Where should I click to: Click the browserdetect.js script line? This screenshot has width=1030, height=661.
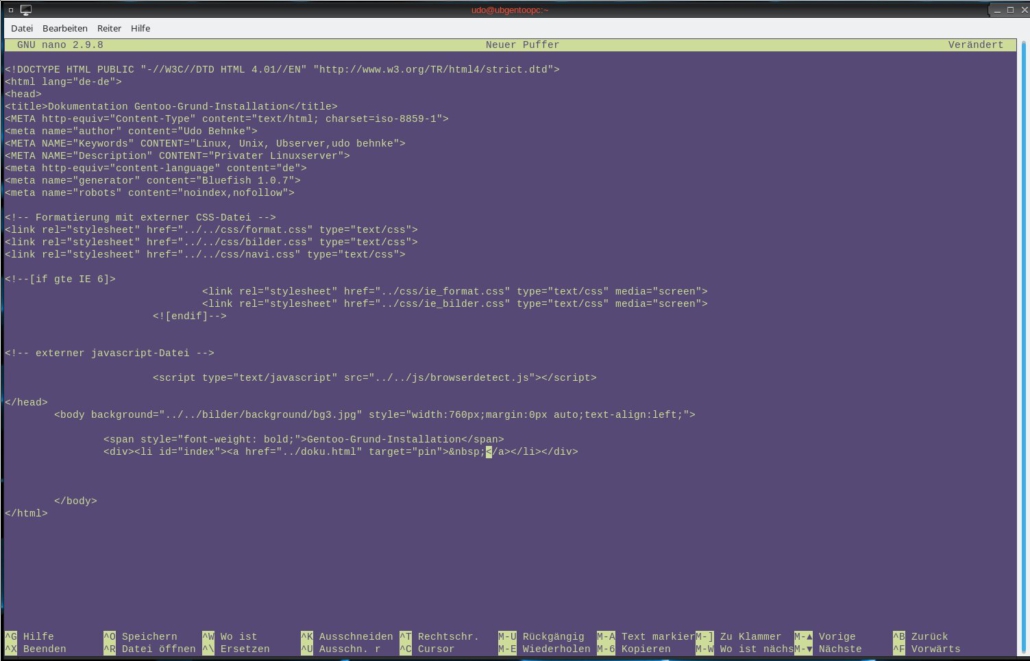[x=374, y=377]
